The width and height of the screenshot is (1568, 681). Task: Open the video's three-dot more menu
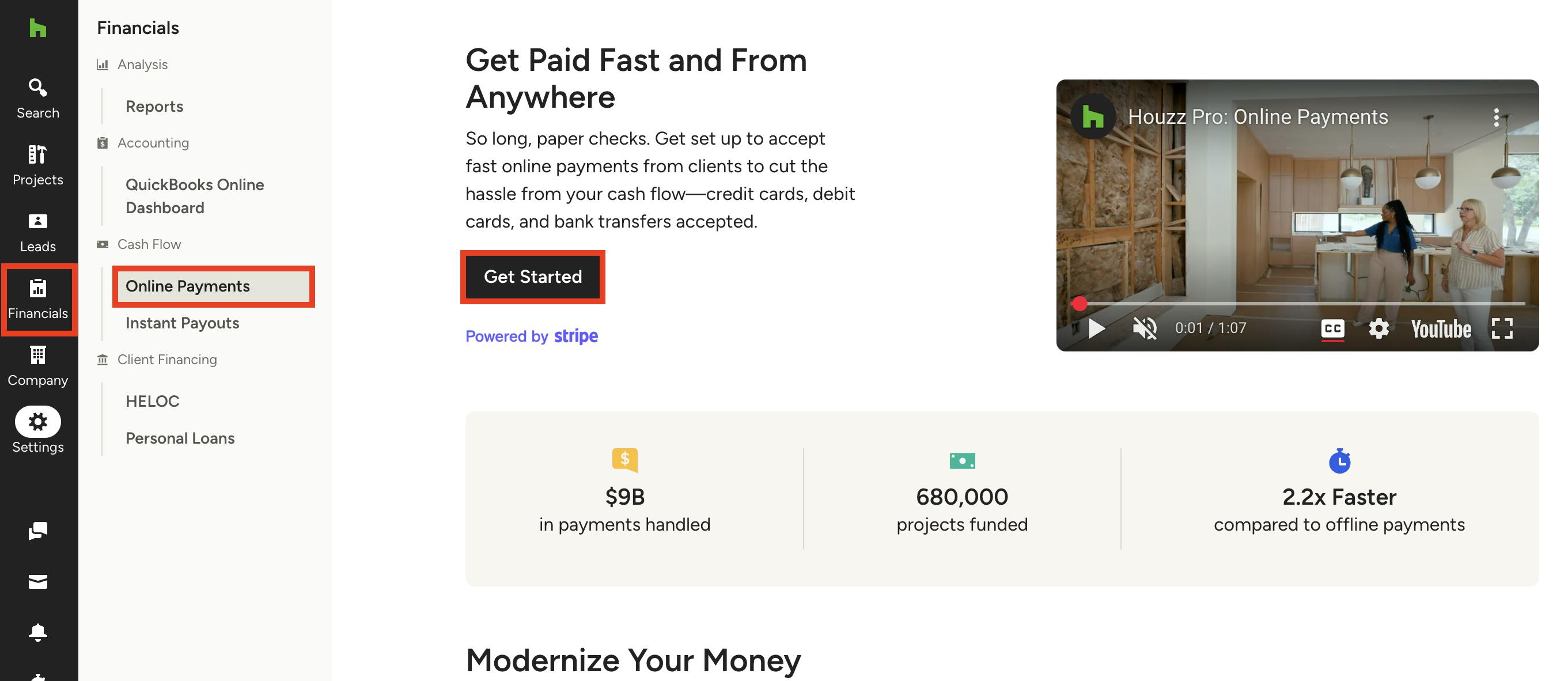[1496, 117]
